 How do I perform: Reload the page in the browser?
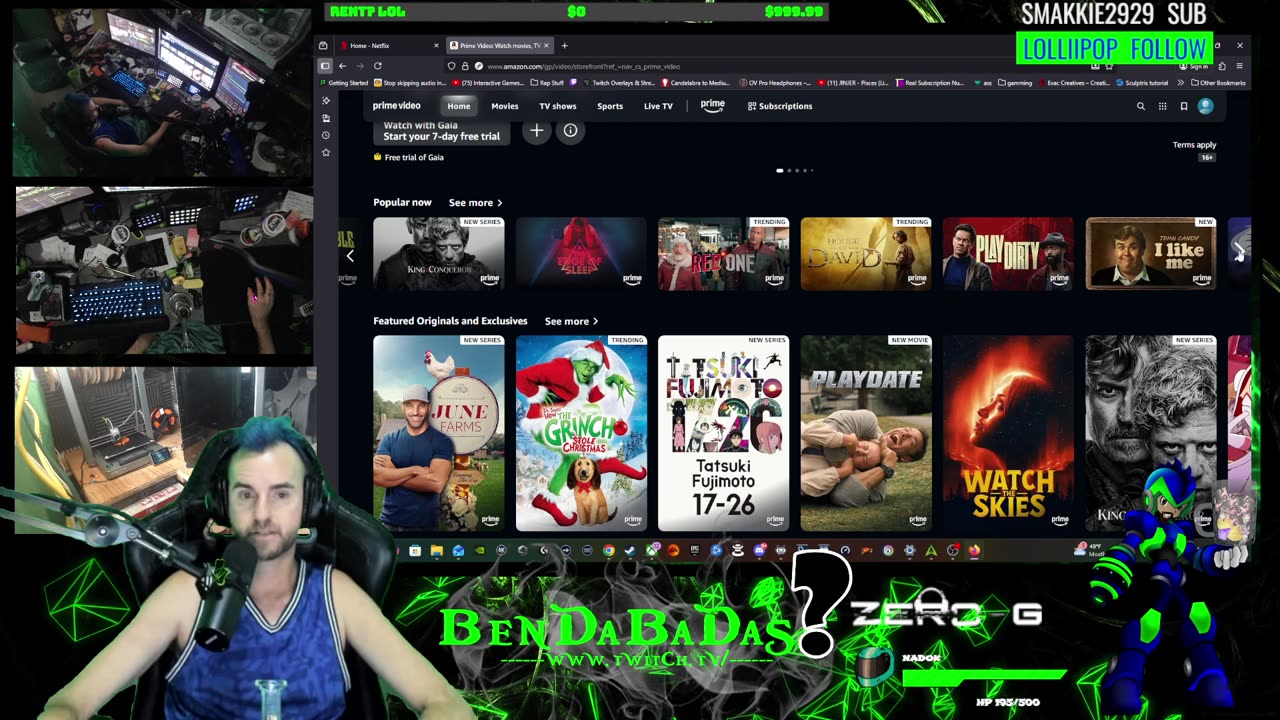coord(377,66)
